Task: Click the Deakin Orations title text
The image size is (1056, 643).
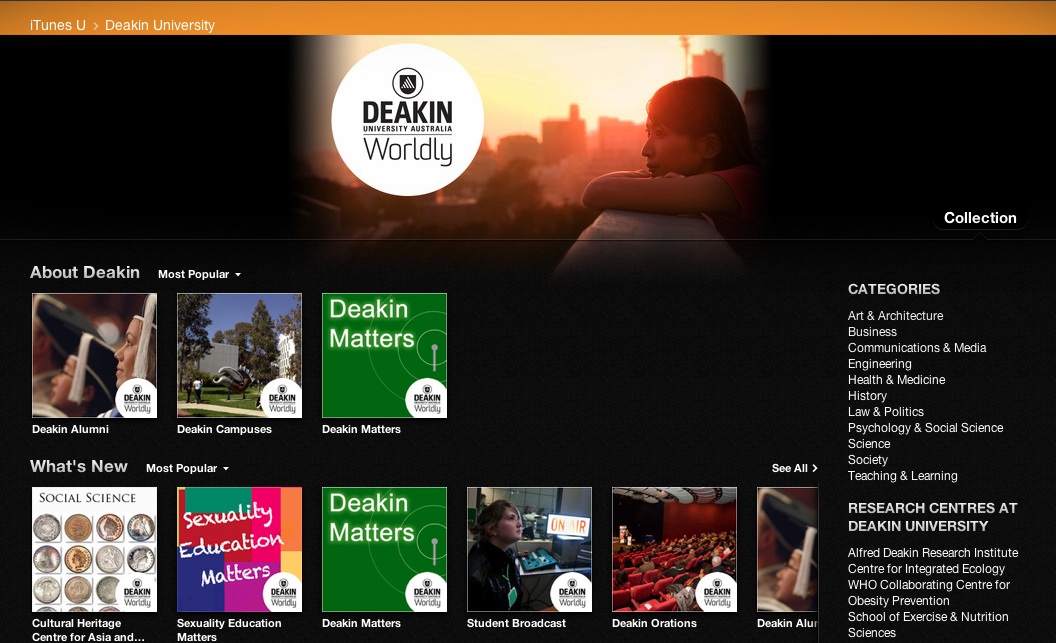Action: (x=654, y=623)
